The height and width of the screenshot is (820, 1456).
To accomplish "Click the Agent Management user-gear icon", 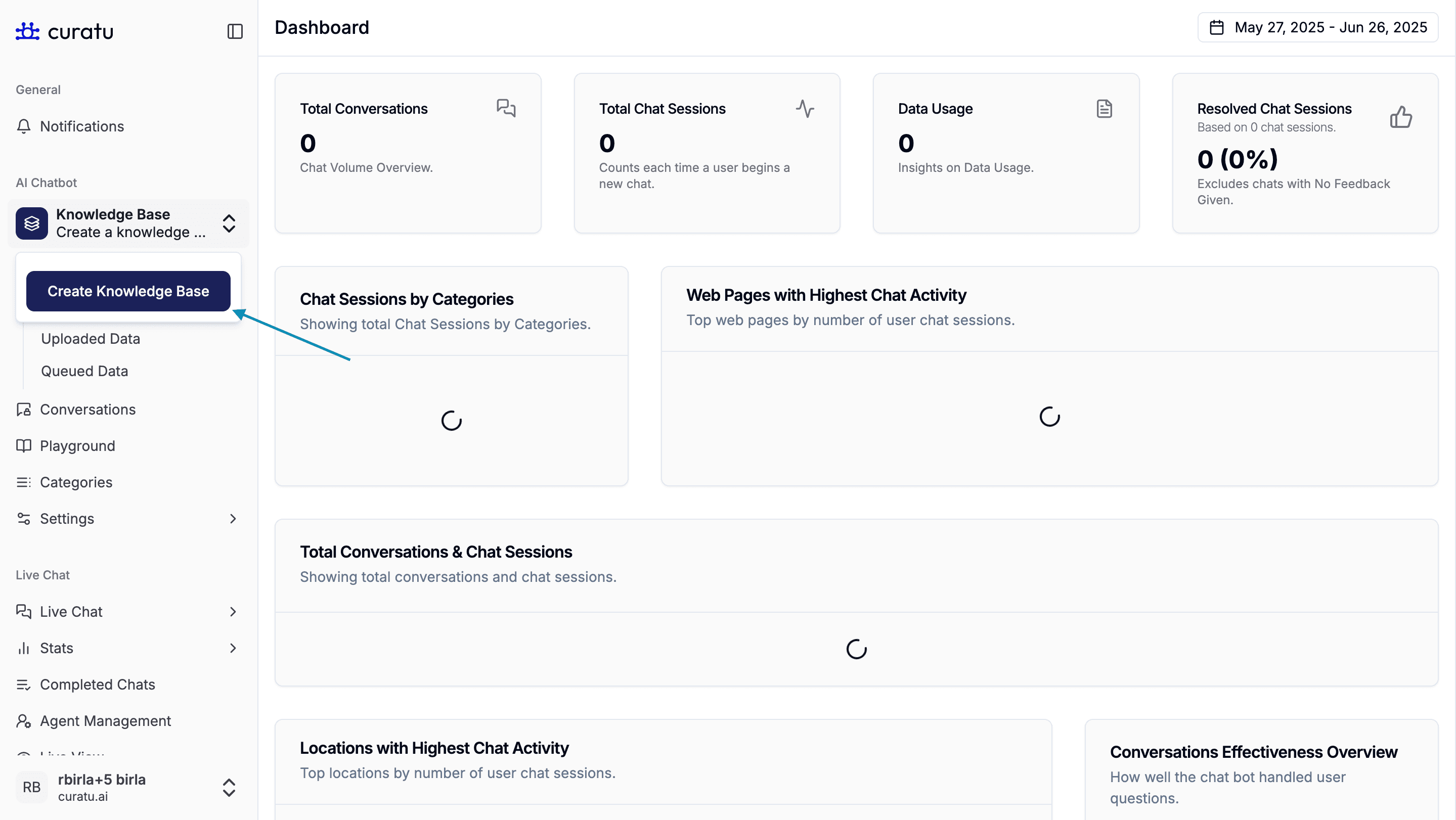I will tap(24, 720).
